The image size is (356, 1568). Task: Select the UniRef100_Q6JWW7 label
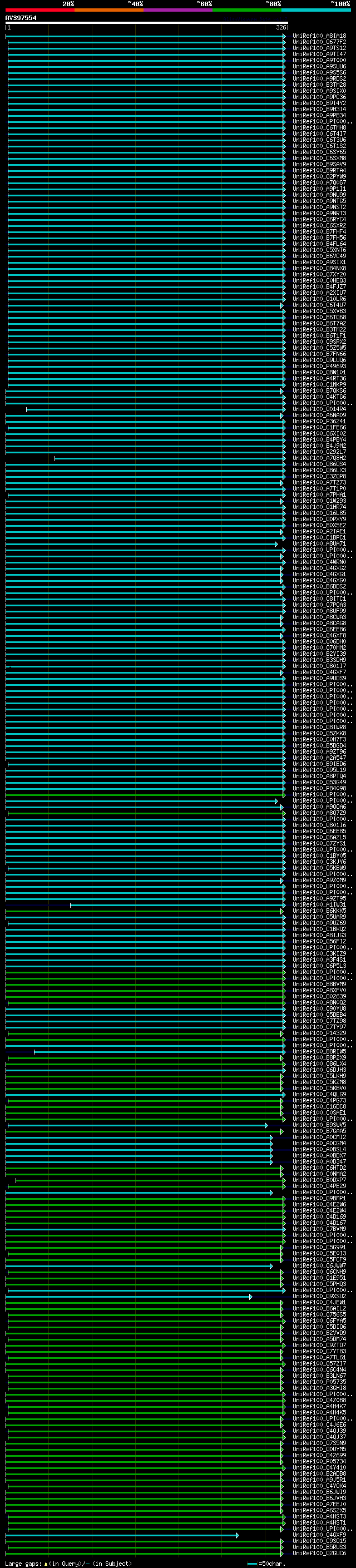click(x=319, y=1265)
